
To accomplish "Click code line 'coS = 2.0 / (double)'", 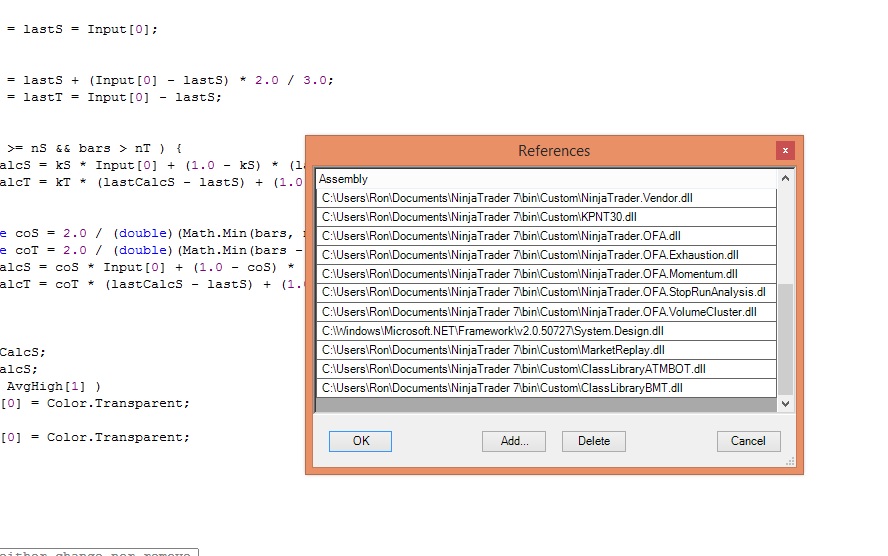I will coord(152,233).
